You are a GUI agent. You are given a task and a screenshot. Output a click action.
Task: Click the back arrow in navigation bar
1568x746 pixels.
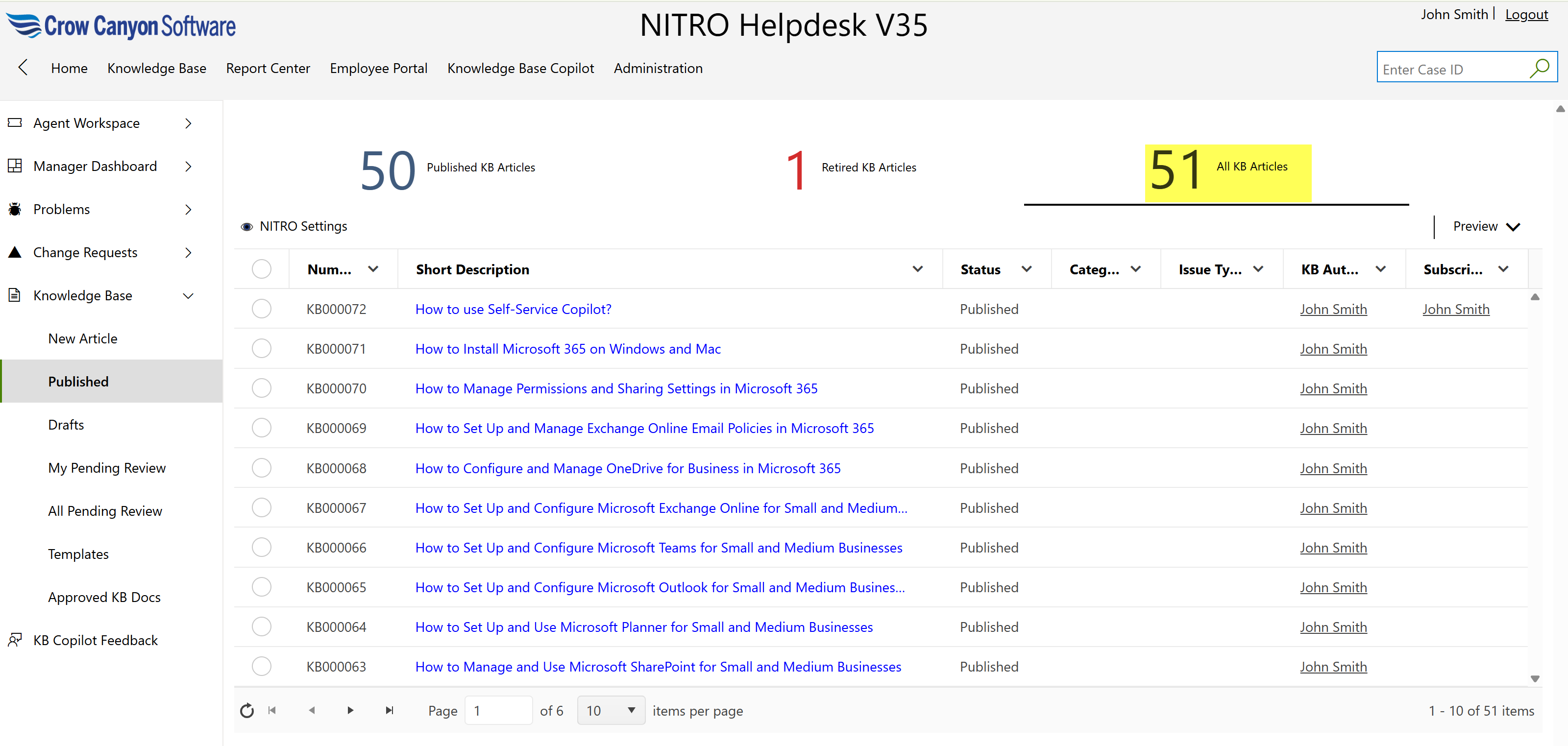pos(23,68)
